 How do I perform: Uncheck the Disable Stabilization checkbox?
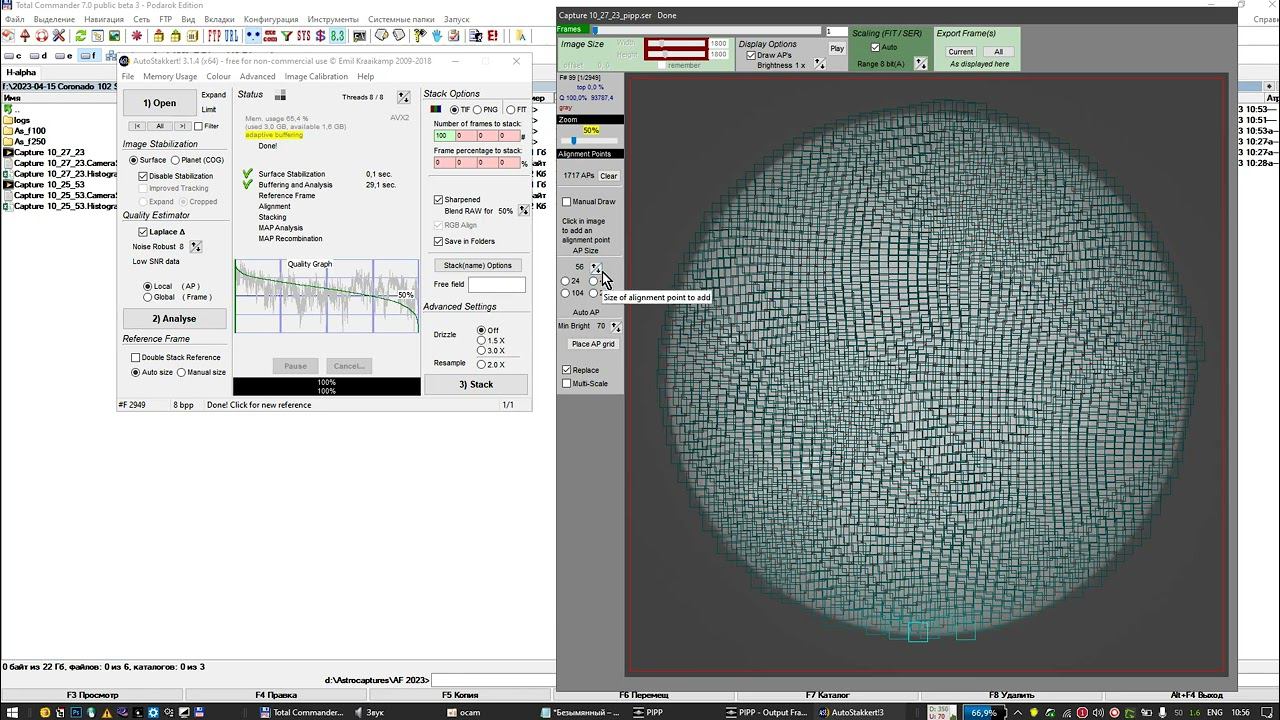tap(143, 176)
